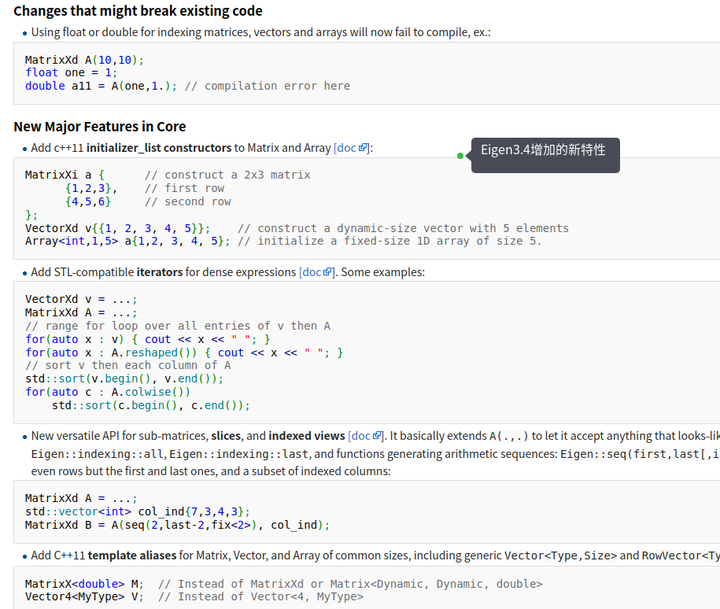Open the doc link for slices and indexed views
This screenshot has width=720, height=609.
coord(360,436)
